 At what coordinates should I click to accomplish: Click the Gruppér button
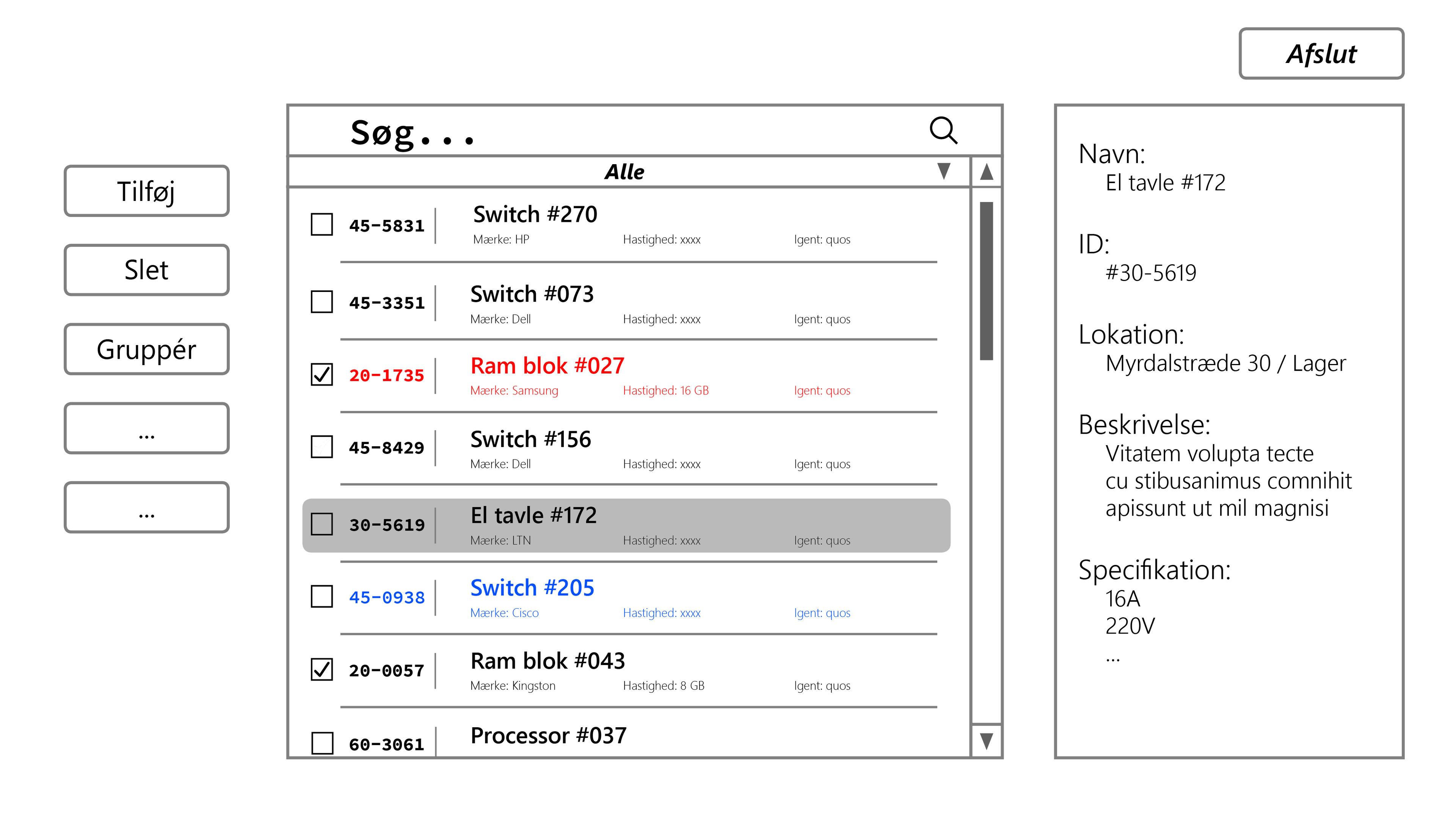(x=146, y=349)
